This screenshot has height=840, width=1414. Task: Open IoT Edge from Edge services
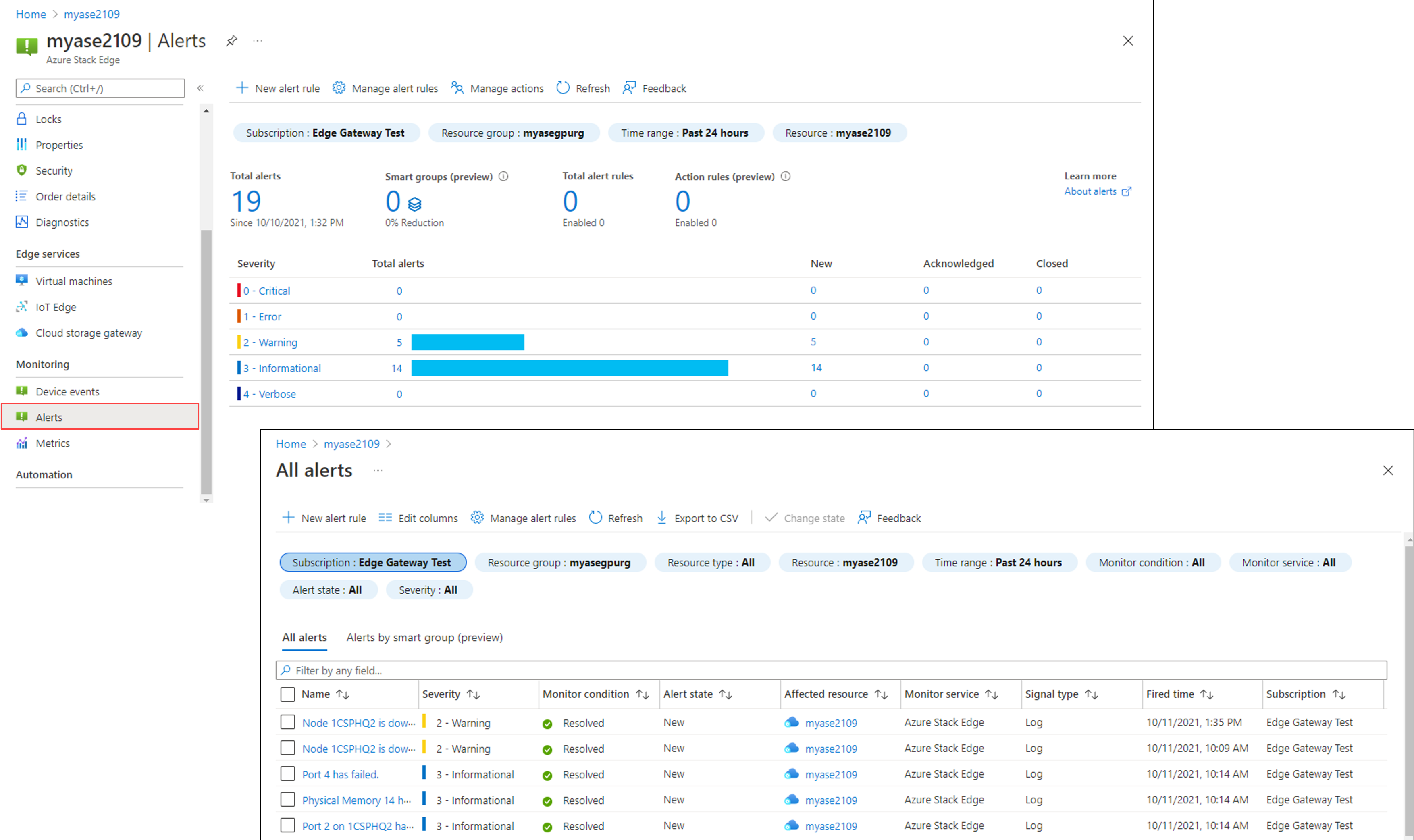click(56, 307)
